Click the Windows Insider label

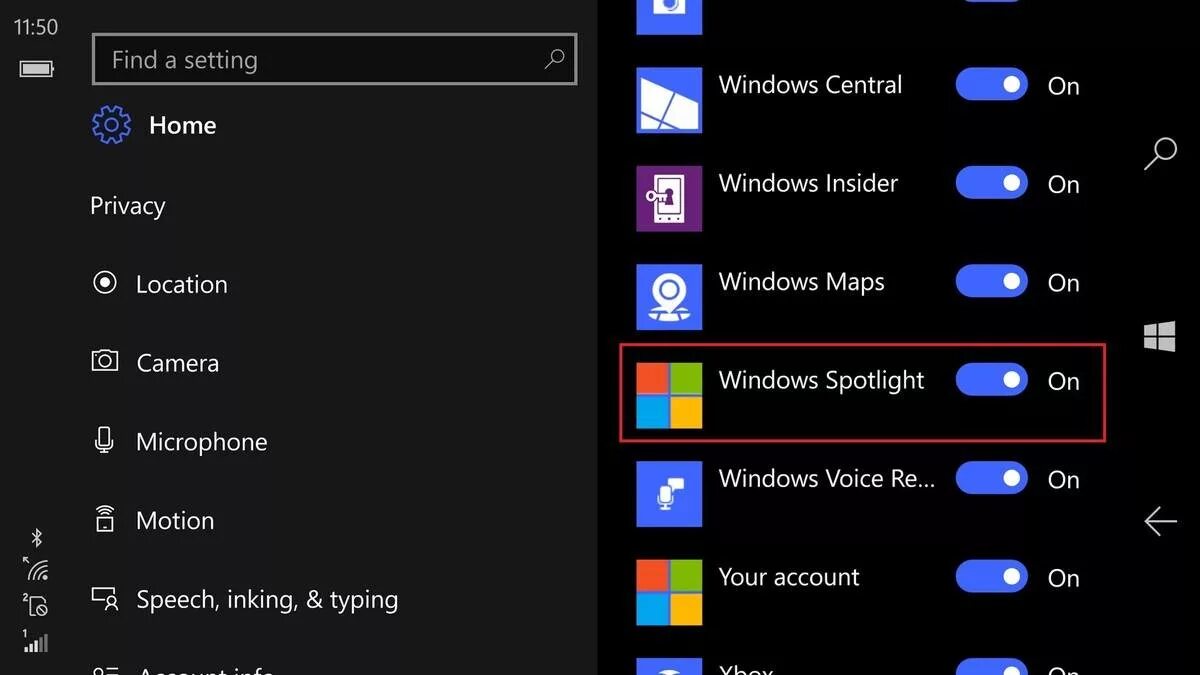[x=808, y=183]
